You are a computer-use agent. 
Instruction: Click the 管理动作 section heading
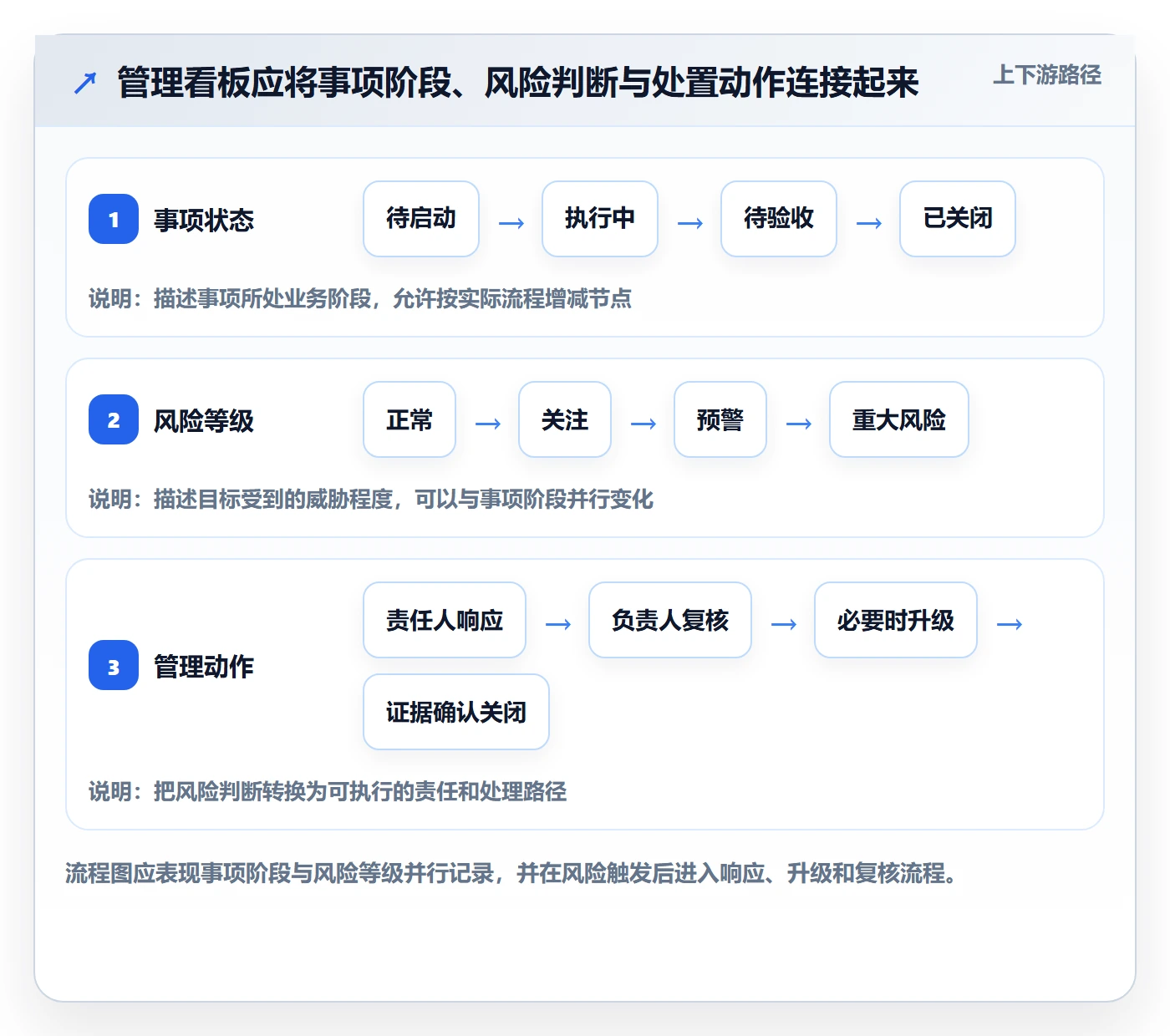pos(204,666)
